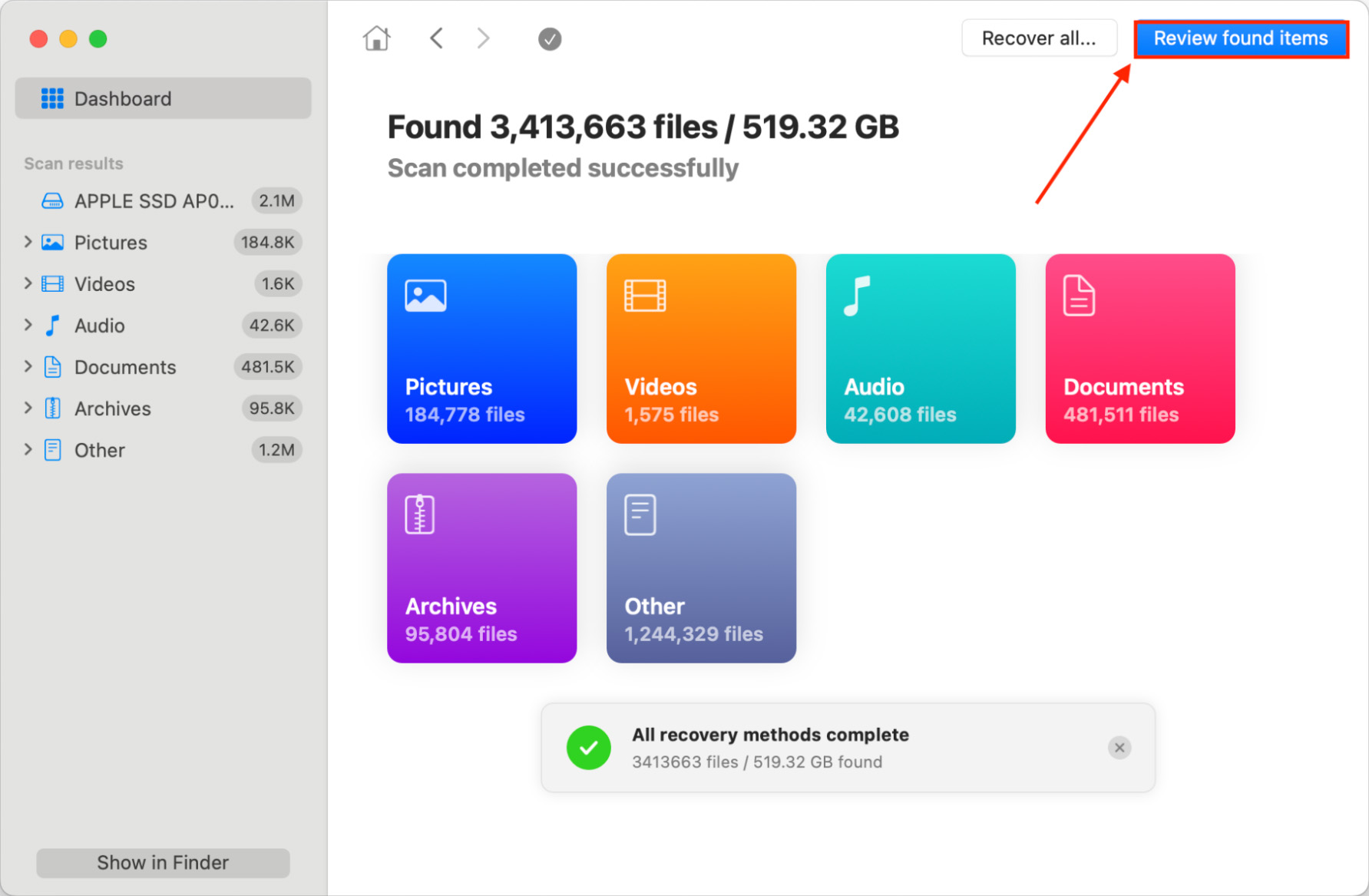
Task: Go forward with the right arrow
Action: coord(483,38)
